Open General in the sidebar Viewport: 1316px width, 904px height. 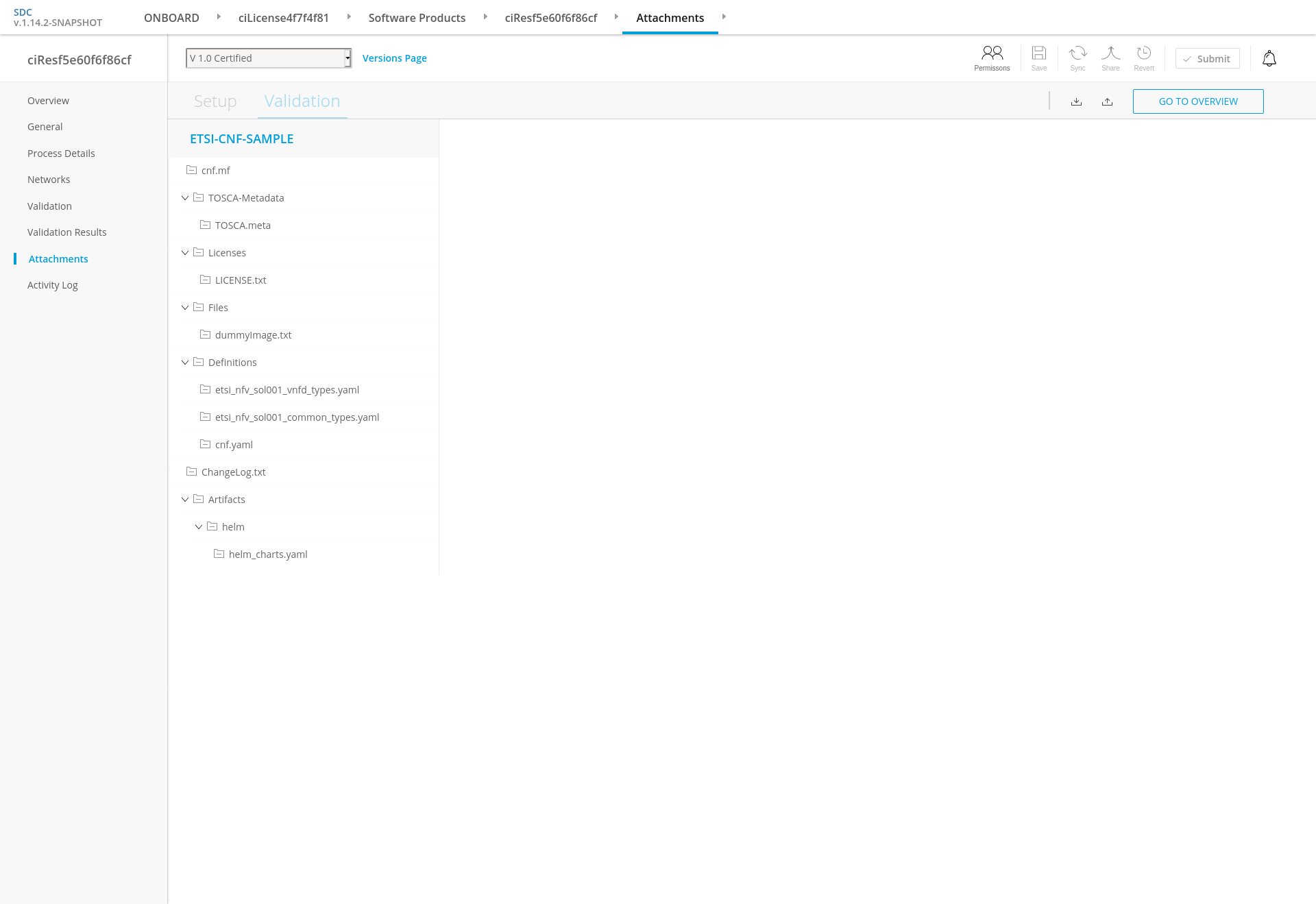(x=45, y=127)
